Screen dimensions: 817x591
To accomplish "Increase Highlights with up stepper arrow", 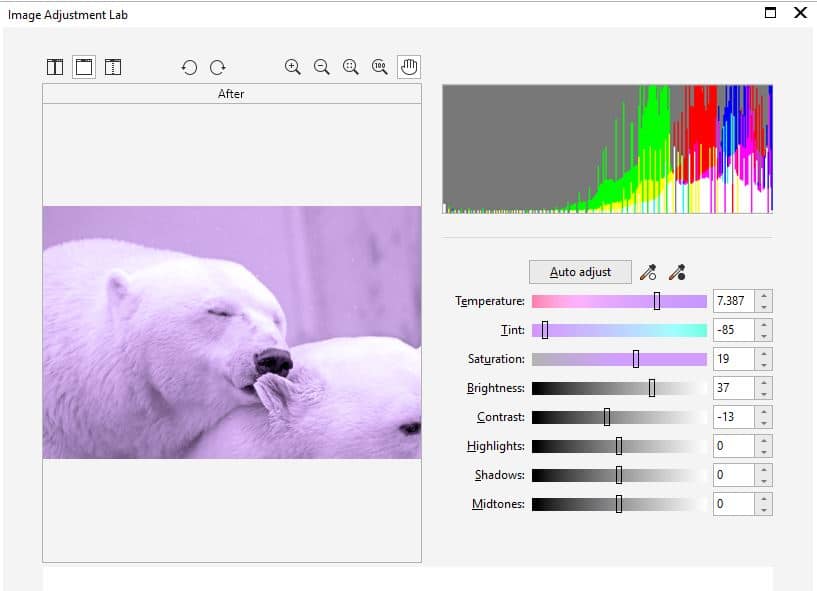I will (764, 440).
